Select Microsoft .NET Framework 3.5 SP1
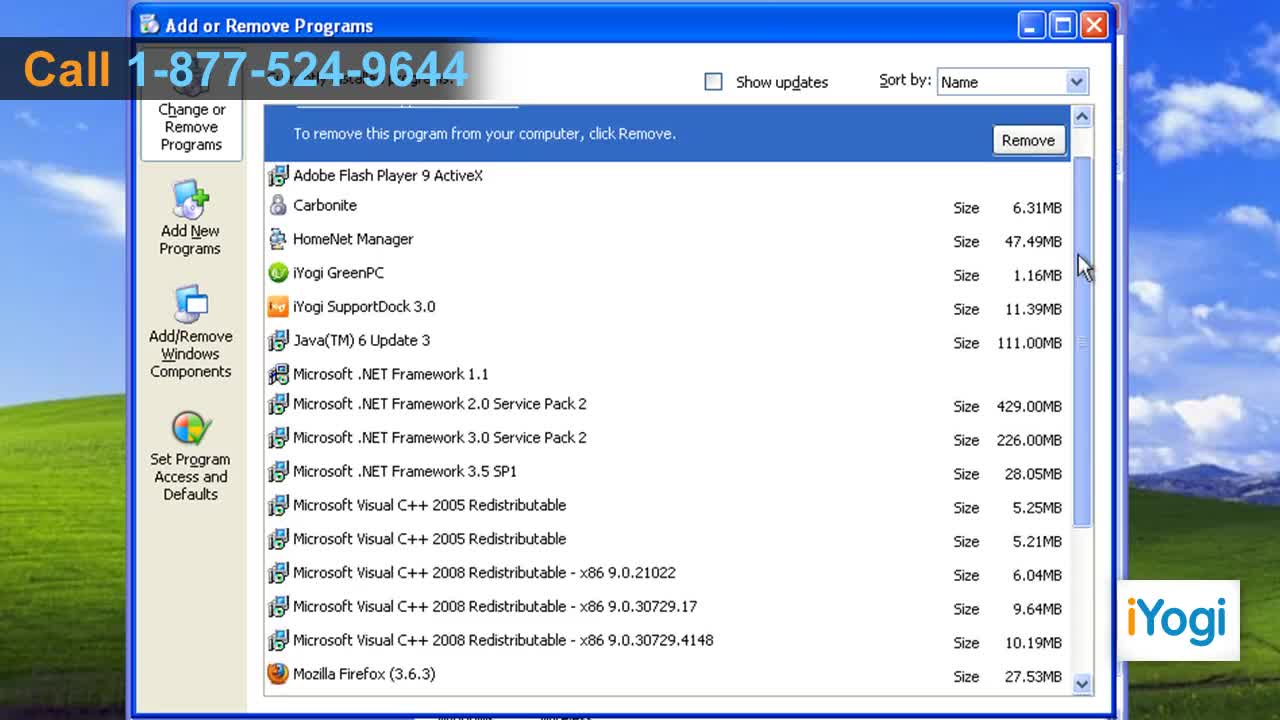Screen dimensions: 1280x720 point(405,471)
